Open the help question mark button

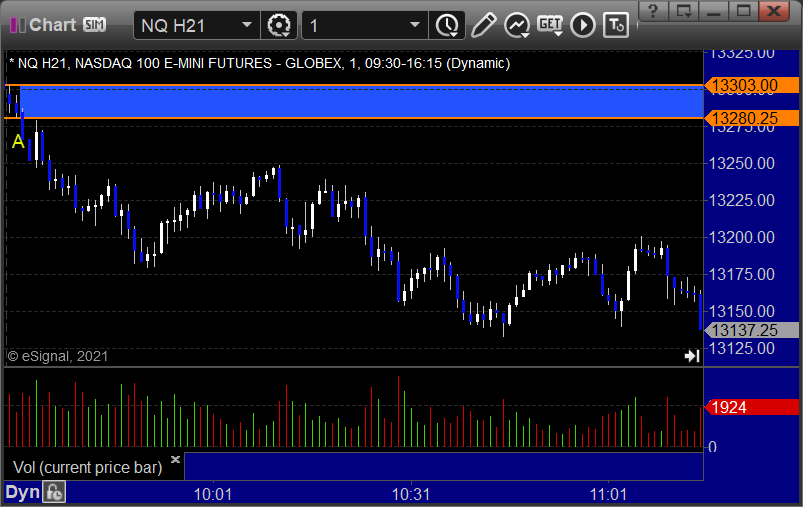click(653, 10)
